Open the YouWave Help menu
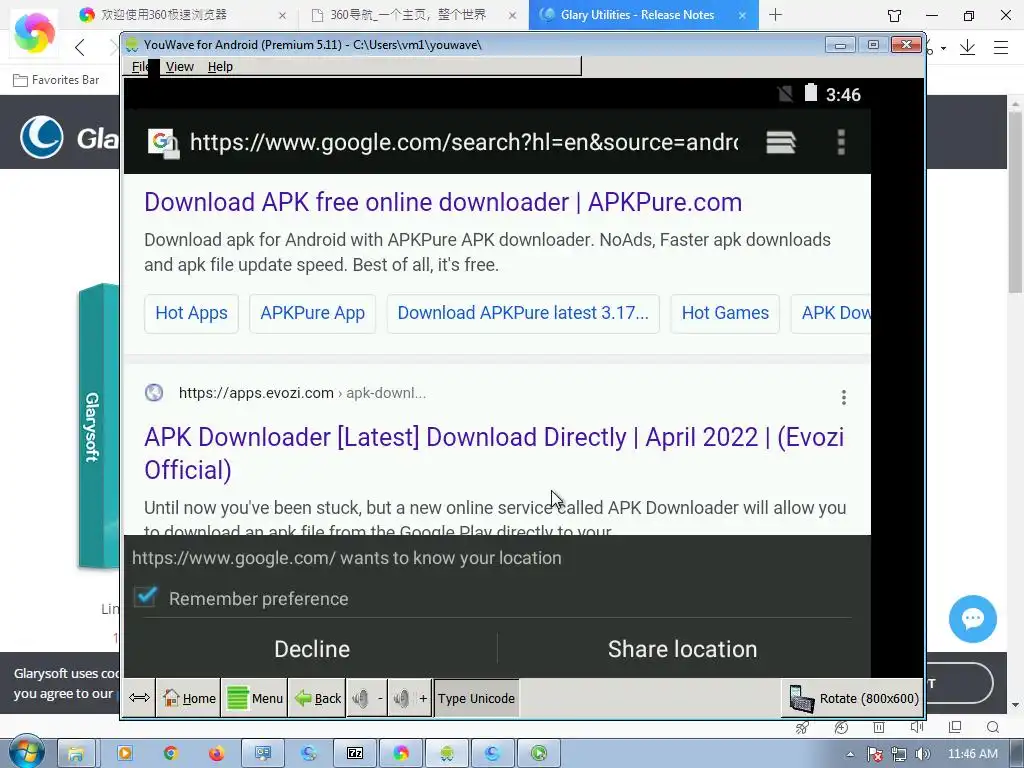Image resolution: width=1024 pixels, height=768 pixels. (x=220, y=67)
